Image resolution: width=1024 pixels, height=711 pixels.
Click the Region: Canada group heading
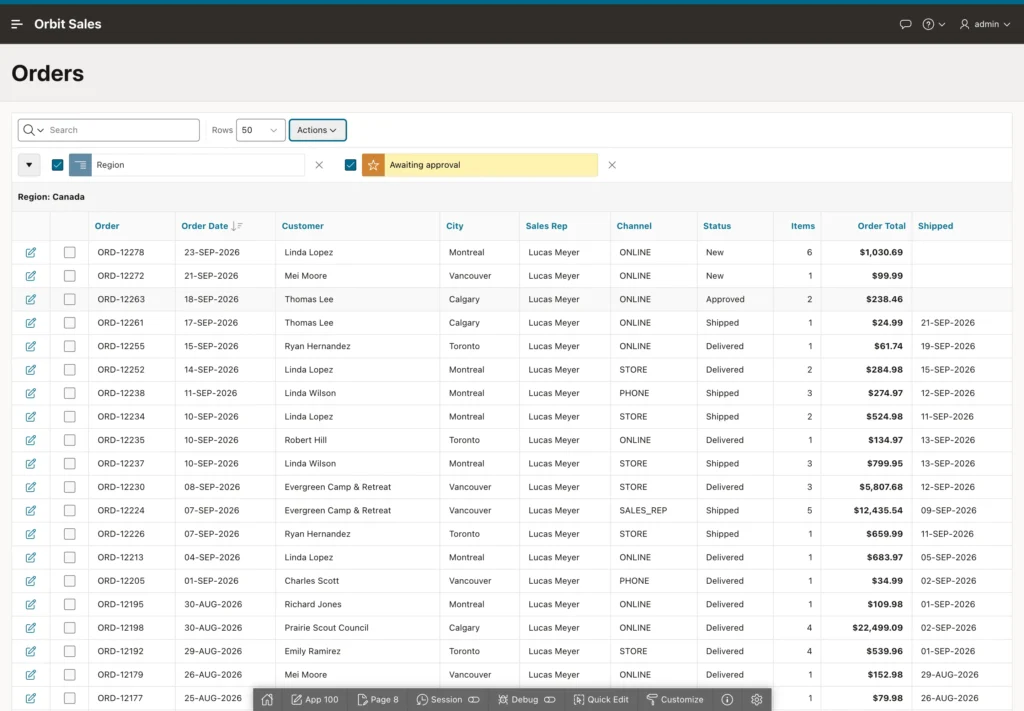(51, 197)
